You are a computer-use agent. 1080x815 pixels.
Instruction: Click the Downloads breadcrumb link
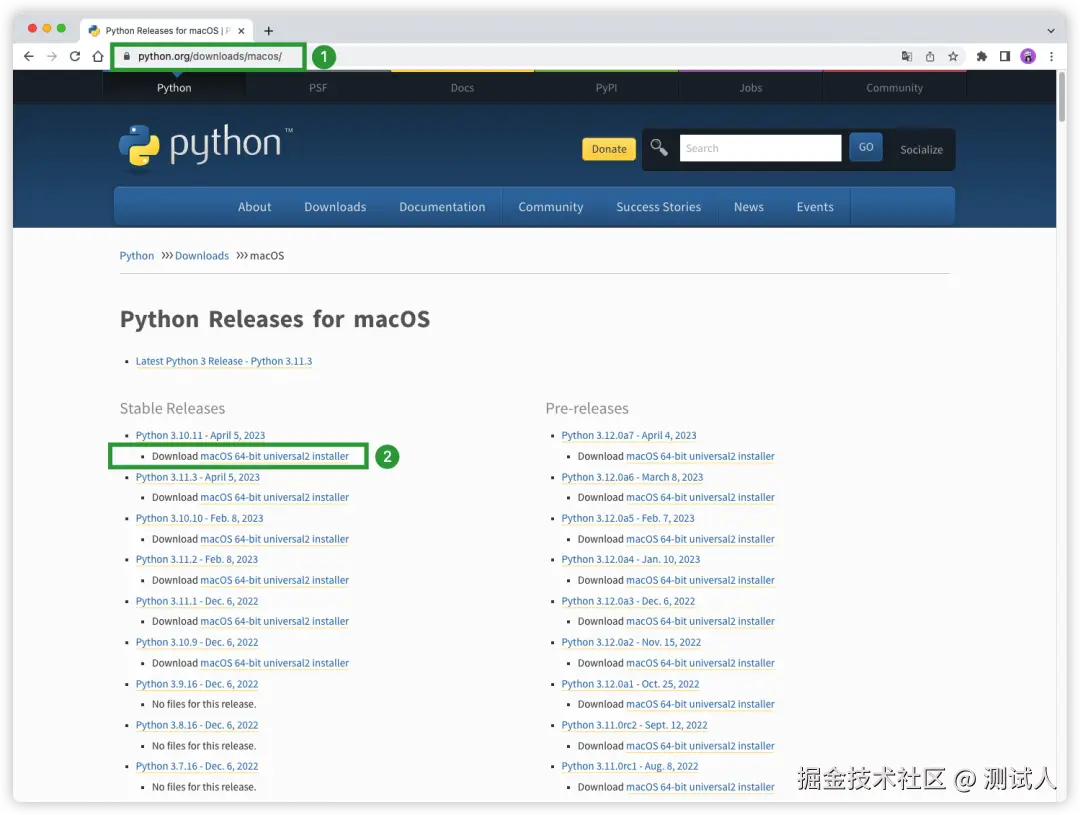tap(202, 256)
